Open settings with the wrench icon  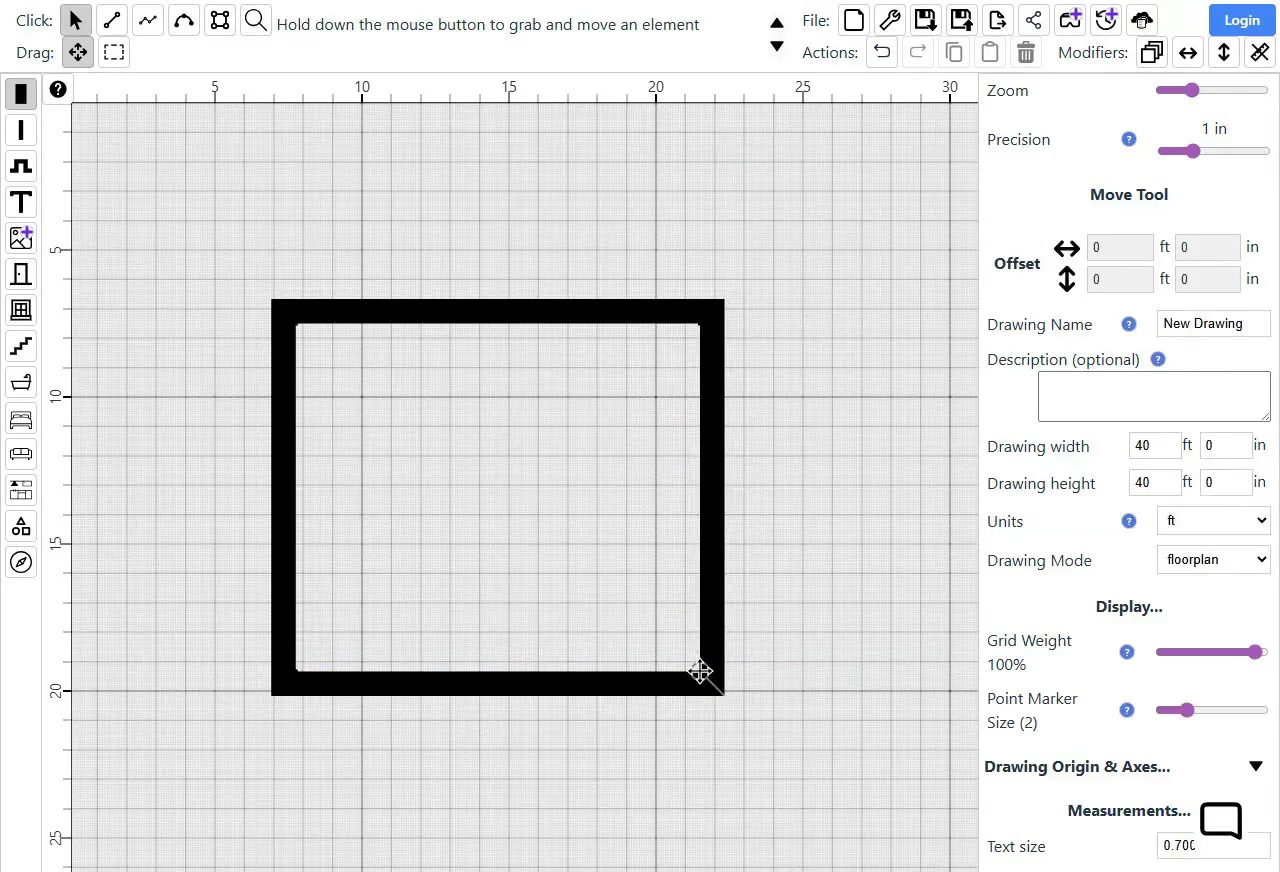[889, 20]
